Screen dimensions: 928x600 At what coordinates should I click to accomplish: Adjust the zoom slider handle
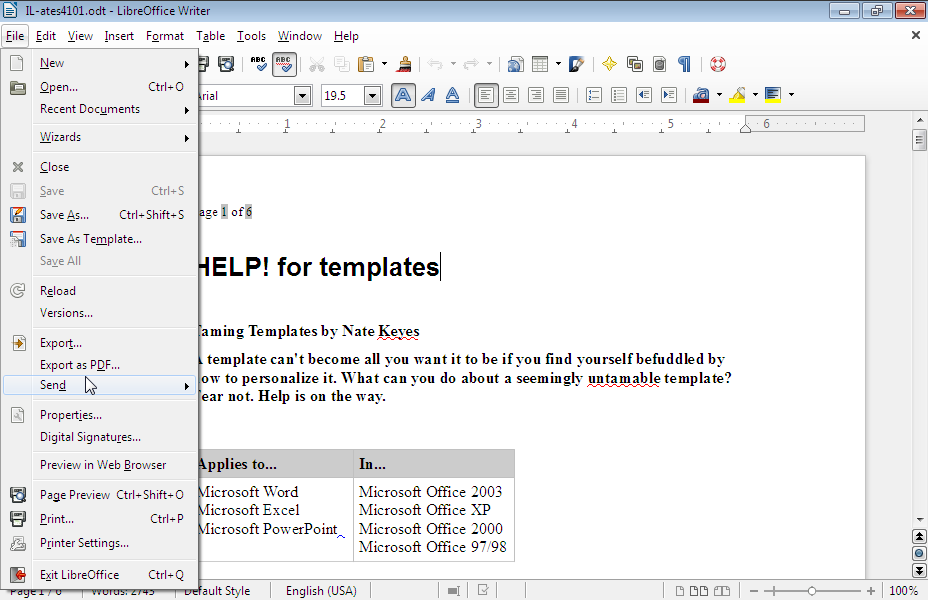tap(812, 591)
